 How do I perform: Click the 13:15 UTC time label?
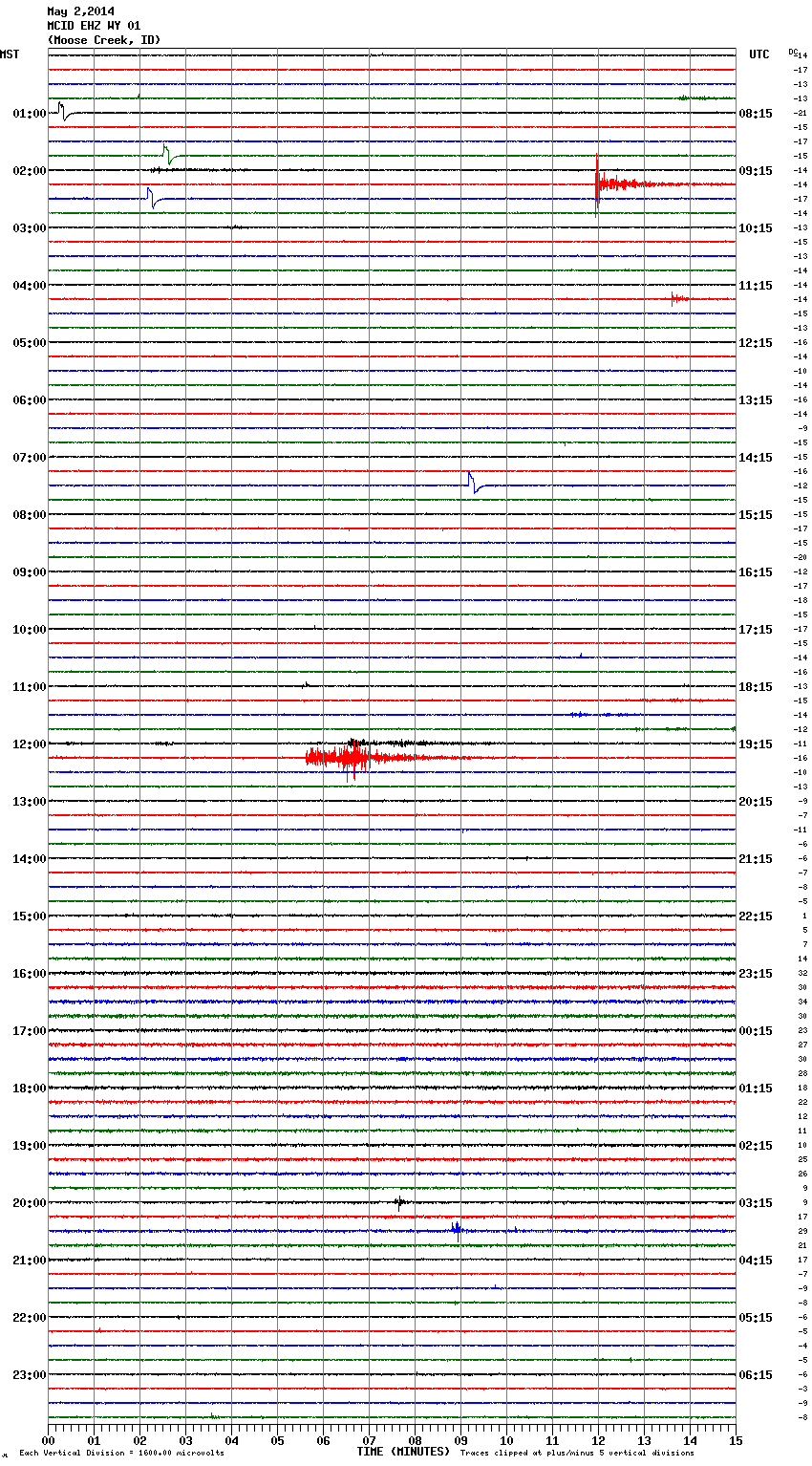point(756,399)
